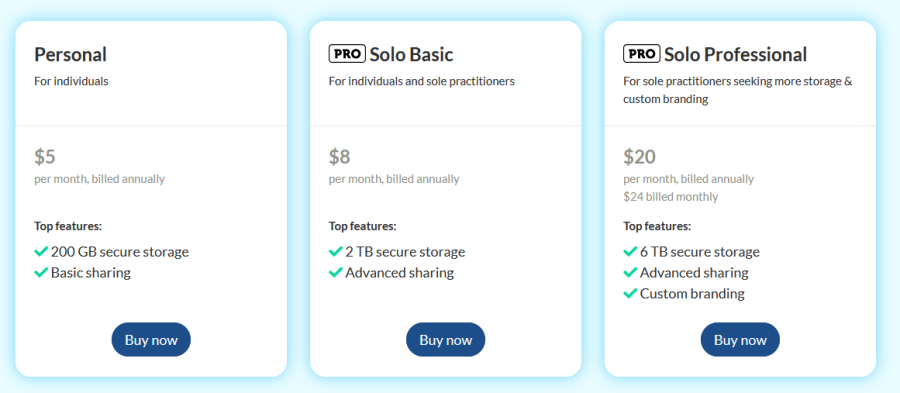Screen dimensions: 900x393
Task: Click the checkmark next to Basic sharing
Action: pos(41,273)
